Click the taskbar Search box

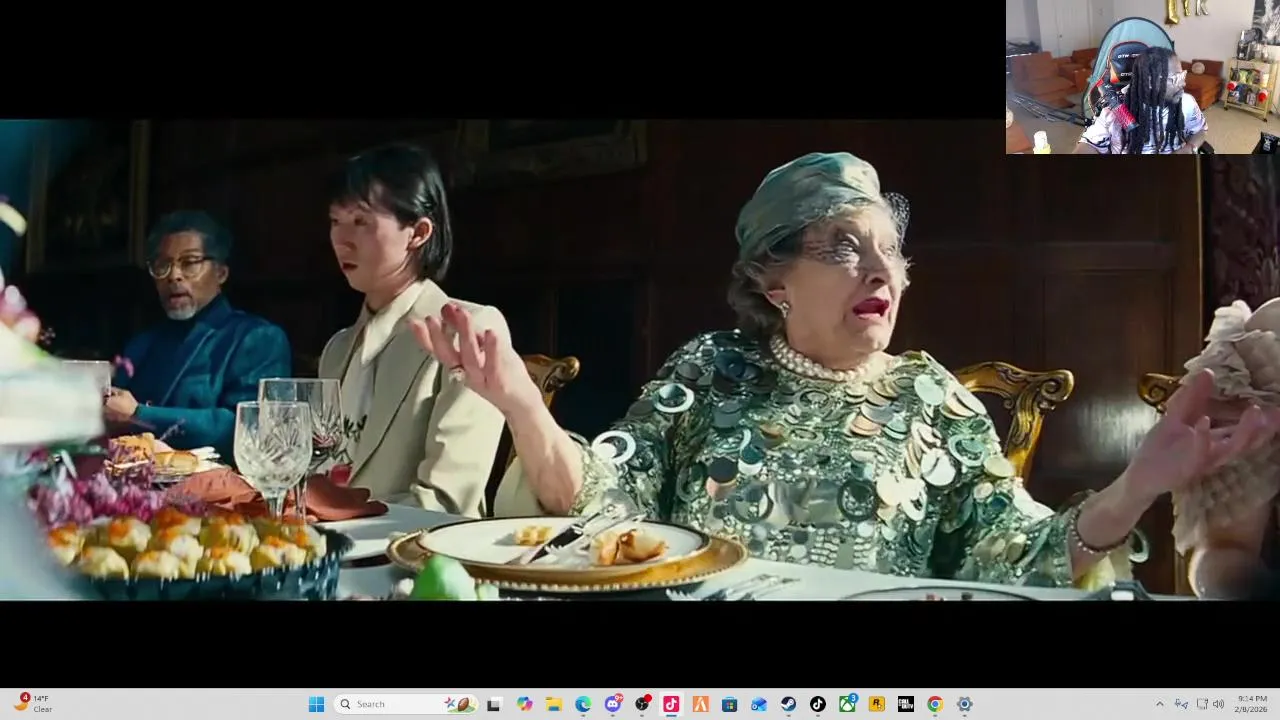click(405, 704)
